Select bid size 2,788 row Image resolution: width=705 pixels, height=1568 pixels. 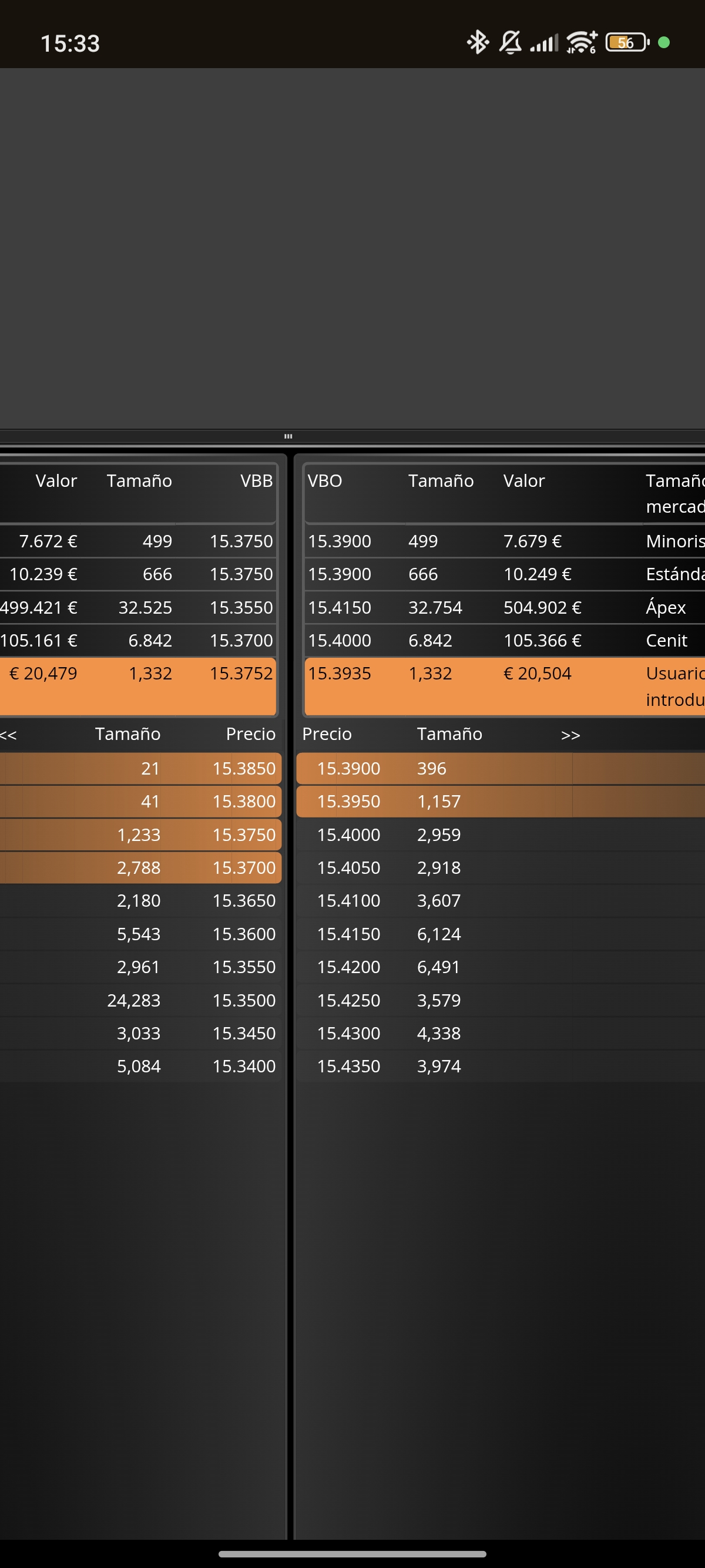tap(140, 868)
